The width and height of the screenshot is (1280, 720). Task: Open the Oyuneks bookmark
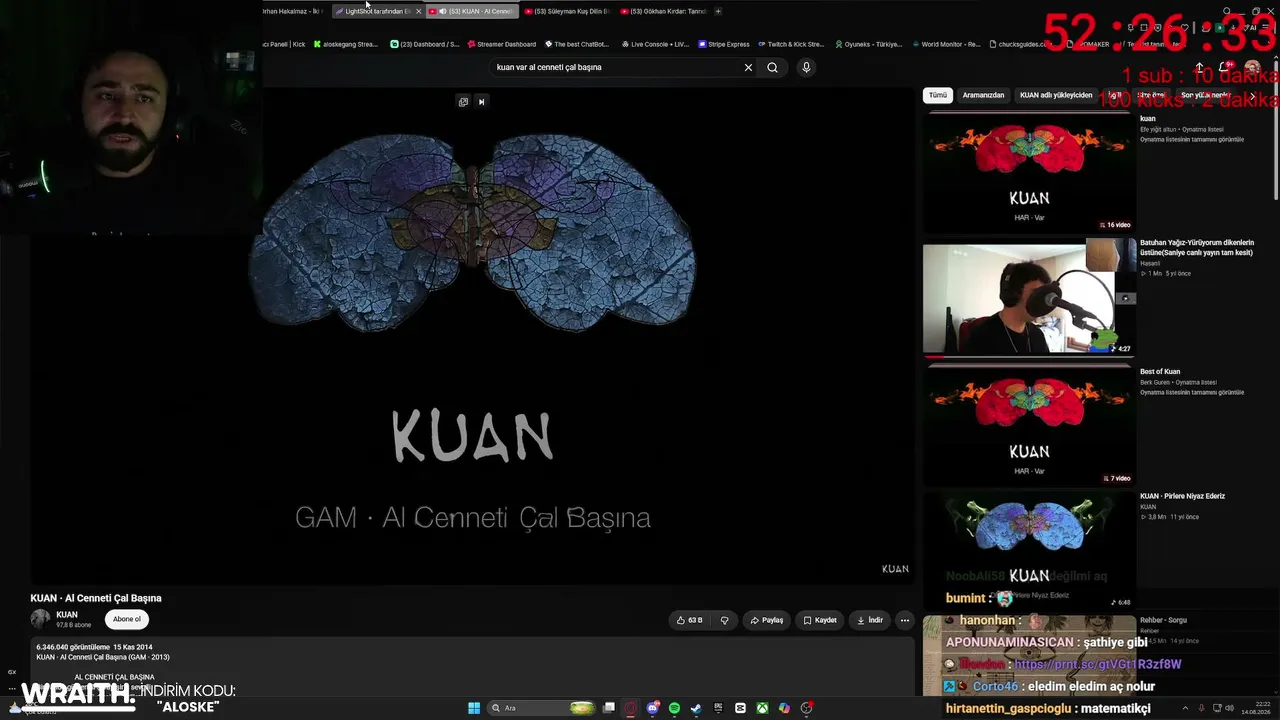(868, 44)
